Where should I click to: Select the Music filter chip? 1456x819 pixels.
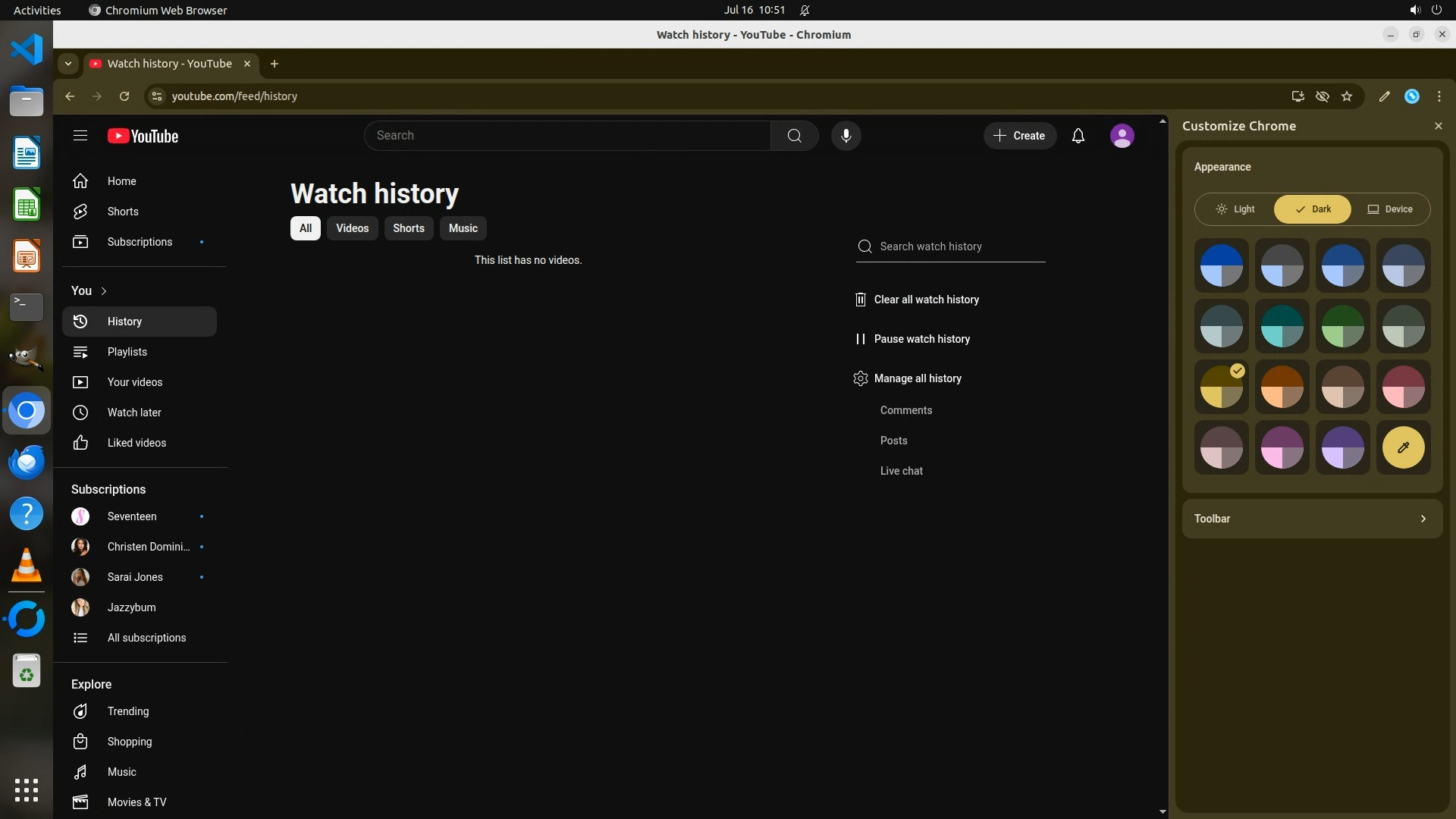[x=463, y=228]
